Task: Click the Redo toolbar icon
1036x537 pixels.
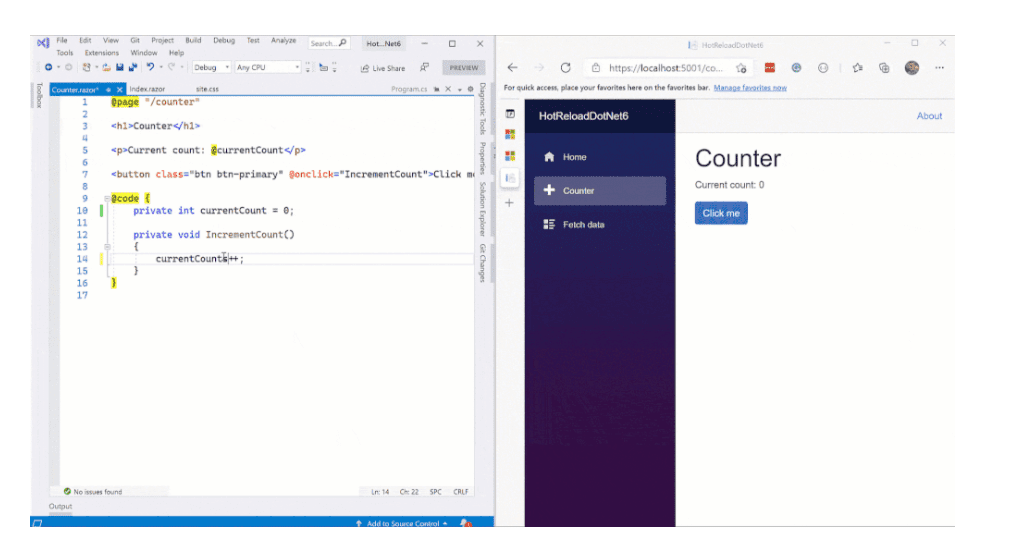Action: (x=171, y=67)
